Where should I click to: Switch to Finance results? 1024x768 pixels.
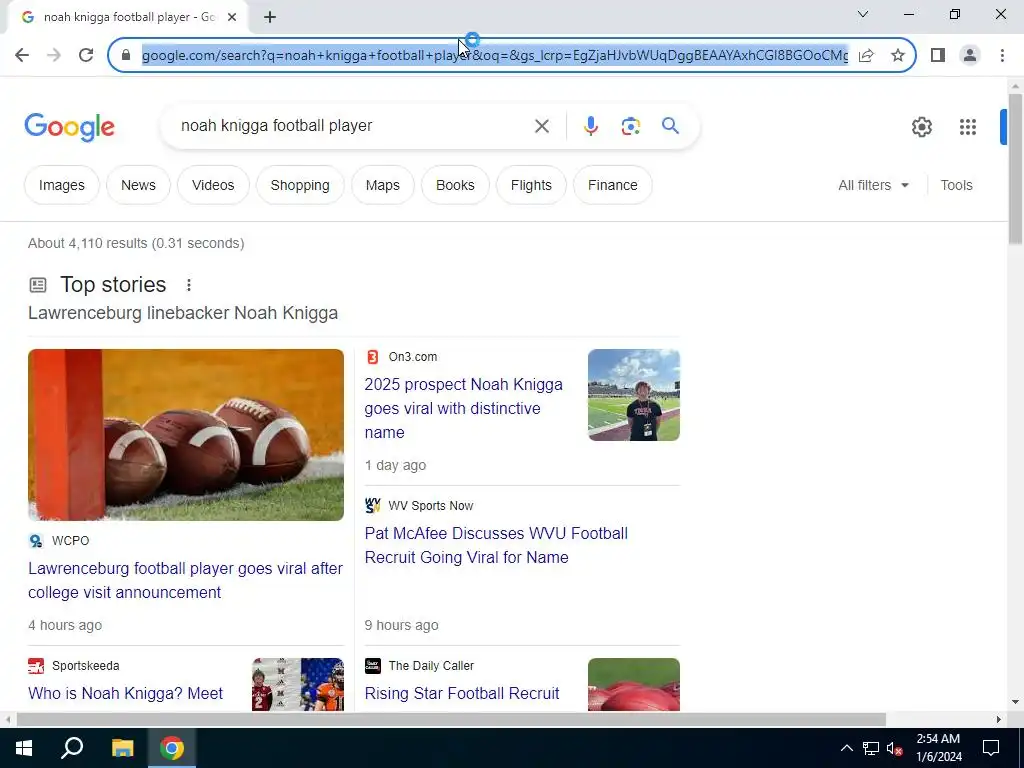pyautogui.click(x=613, y=185)
